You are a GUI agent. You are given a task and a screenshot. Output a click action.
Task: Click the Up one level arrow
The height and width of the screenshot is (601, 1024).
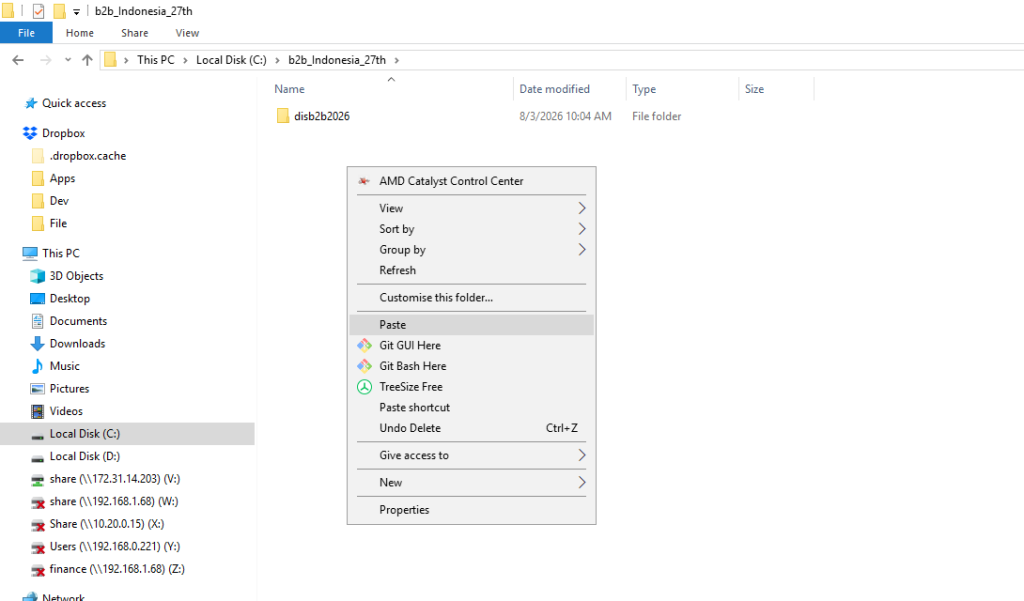pyautogui.click(x=87, y=60)
